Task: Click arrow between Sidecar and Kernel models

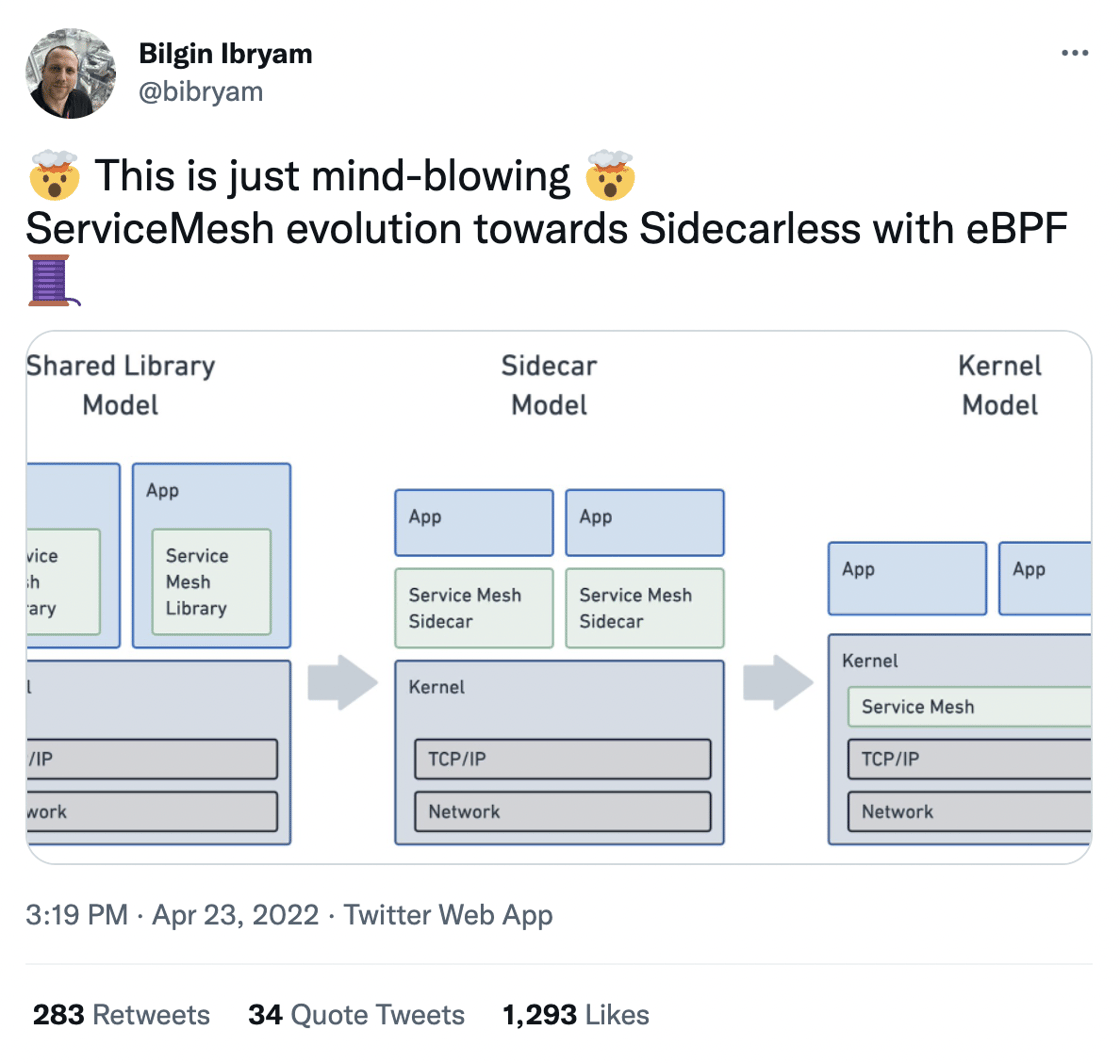Action: [777, 683]
